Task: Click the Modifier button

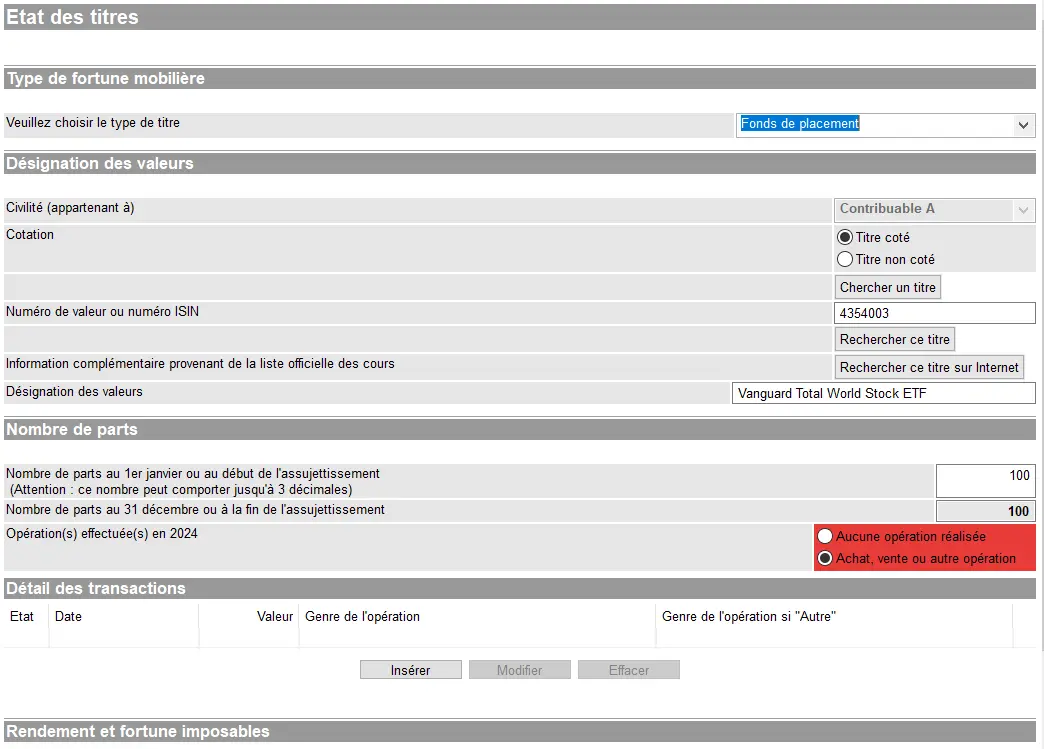Action: click(x=519, y=670)
